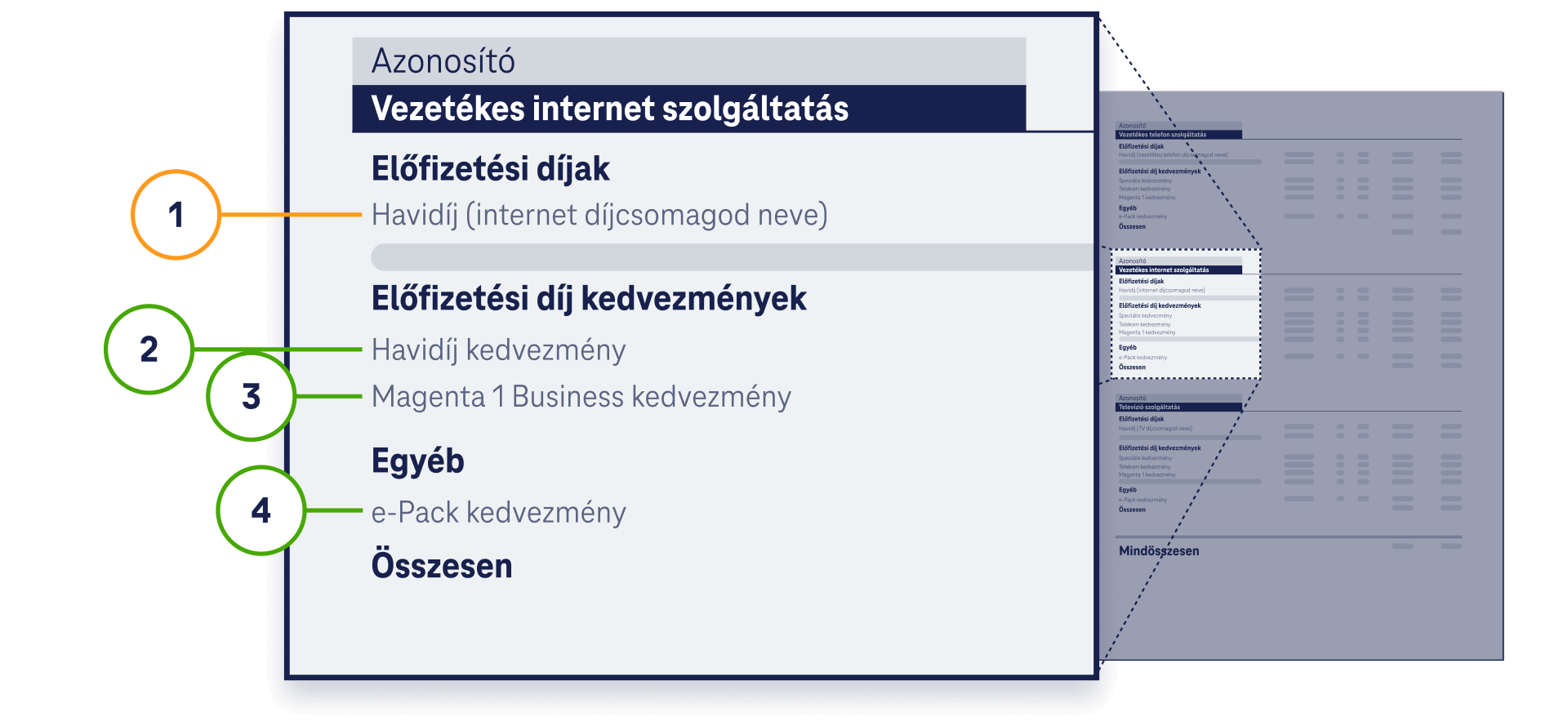Select the large Összesen total label
This screenshot has height=726, width=1568.
[x=442, y=565]
